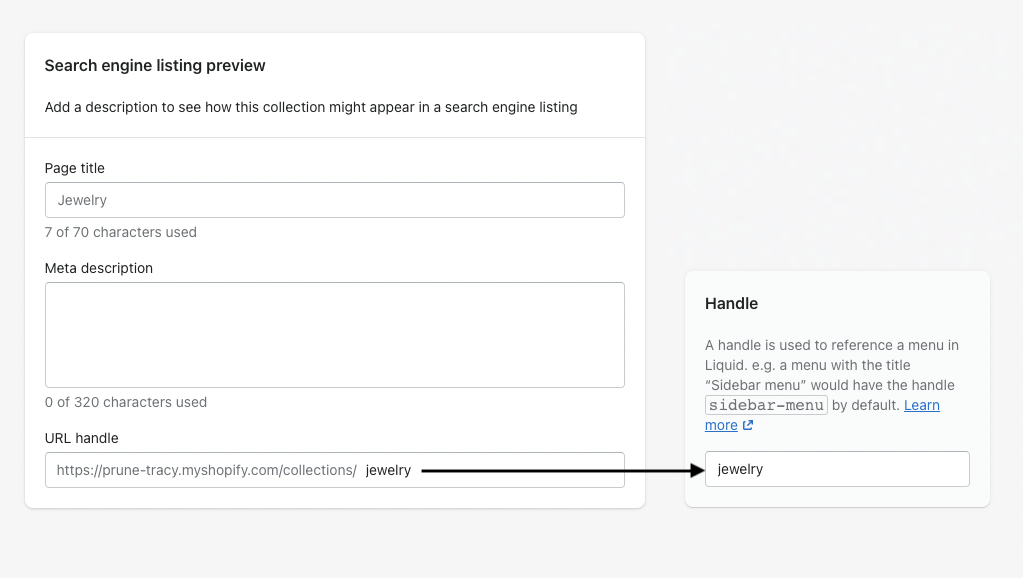Image resolution: width=1023 pixels, height=578 pixels.
Task: Click the 'sidebar-menu' code snippet
Action: click(x=767, y=406)
